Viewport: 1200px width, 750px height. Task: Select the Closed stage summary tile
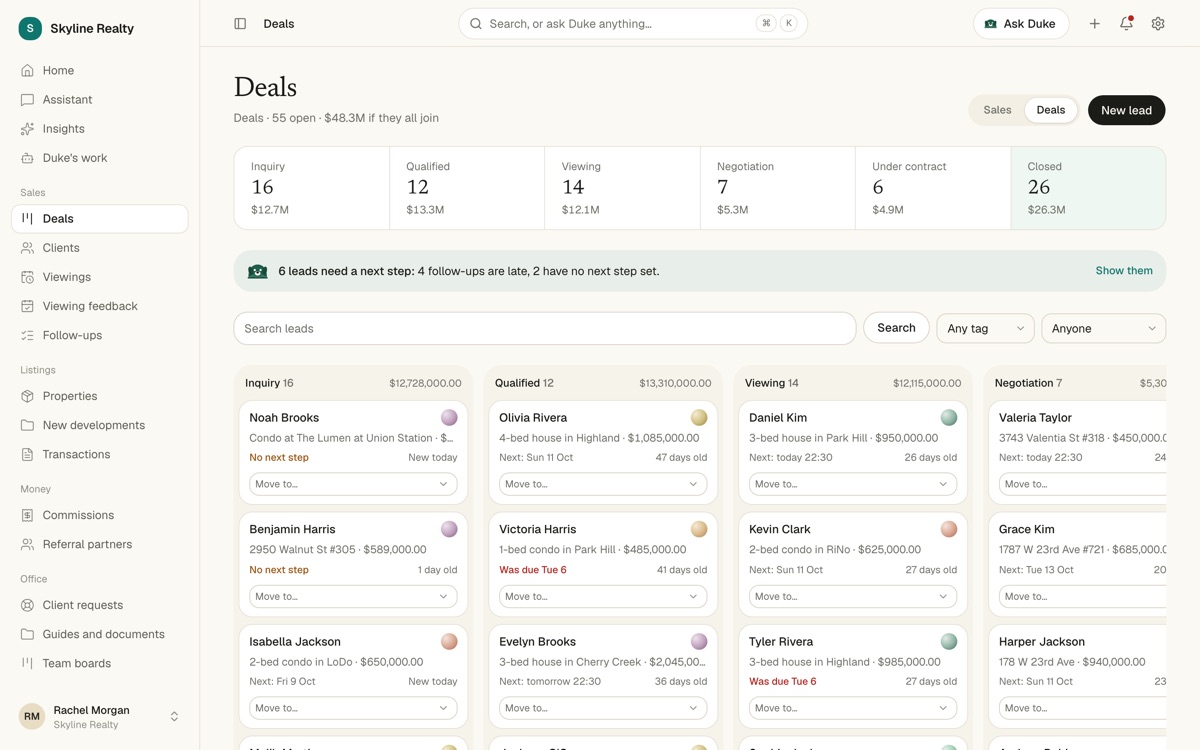tap(1088, 188)
